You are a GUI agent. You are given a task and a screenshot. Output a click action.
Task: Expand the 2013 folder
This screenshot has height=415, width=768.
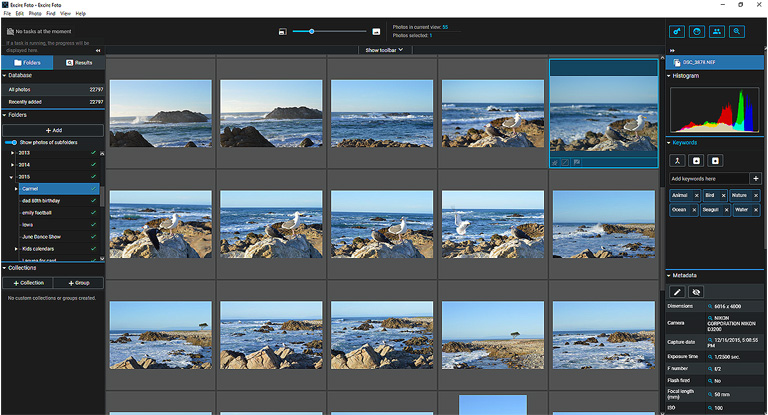pos(12,153)
